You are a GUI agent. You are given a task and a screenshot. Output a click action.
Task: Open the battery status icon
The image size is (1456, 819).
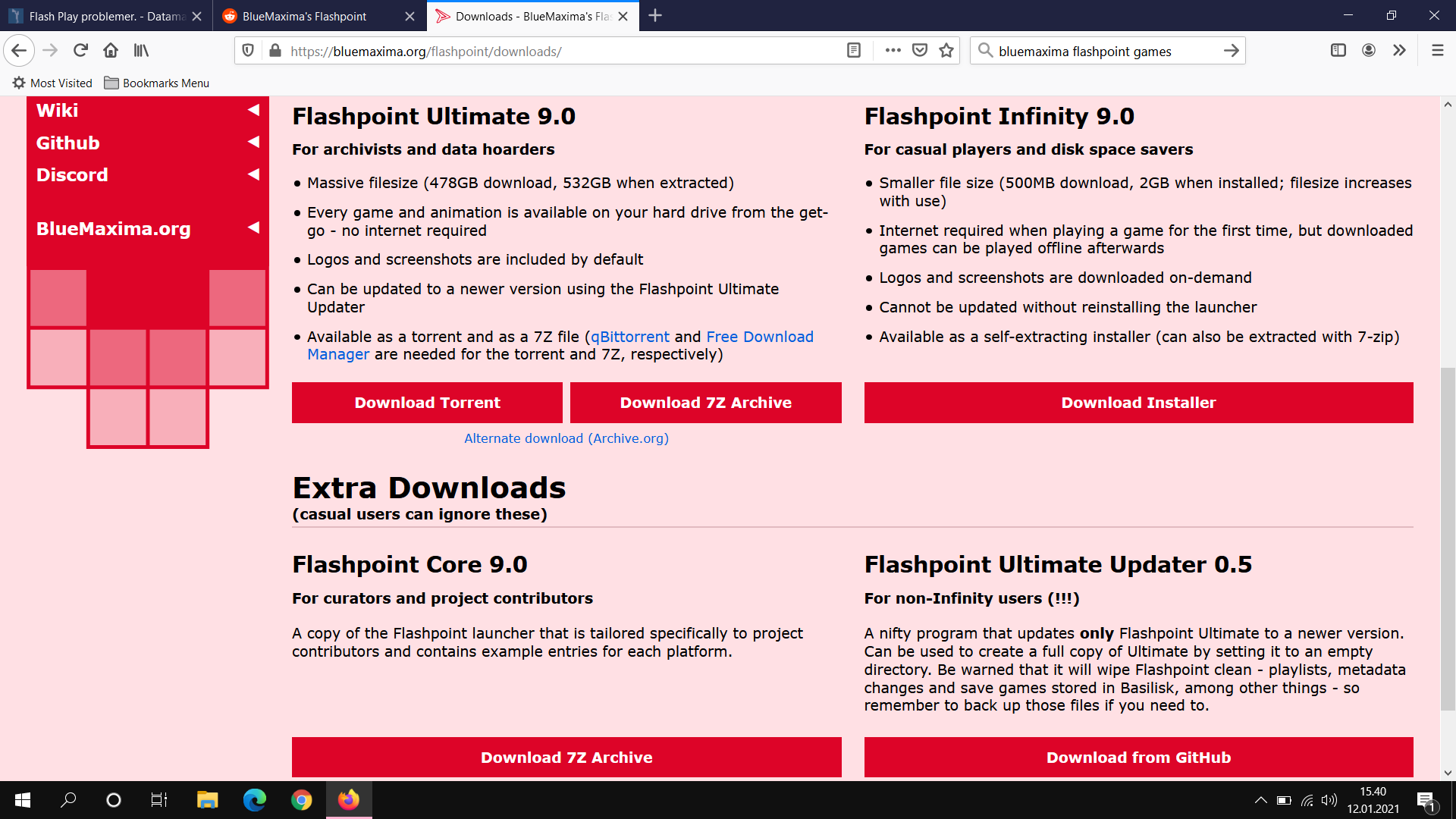1284,800
